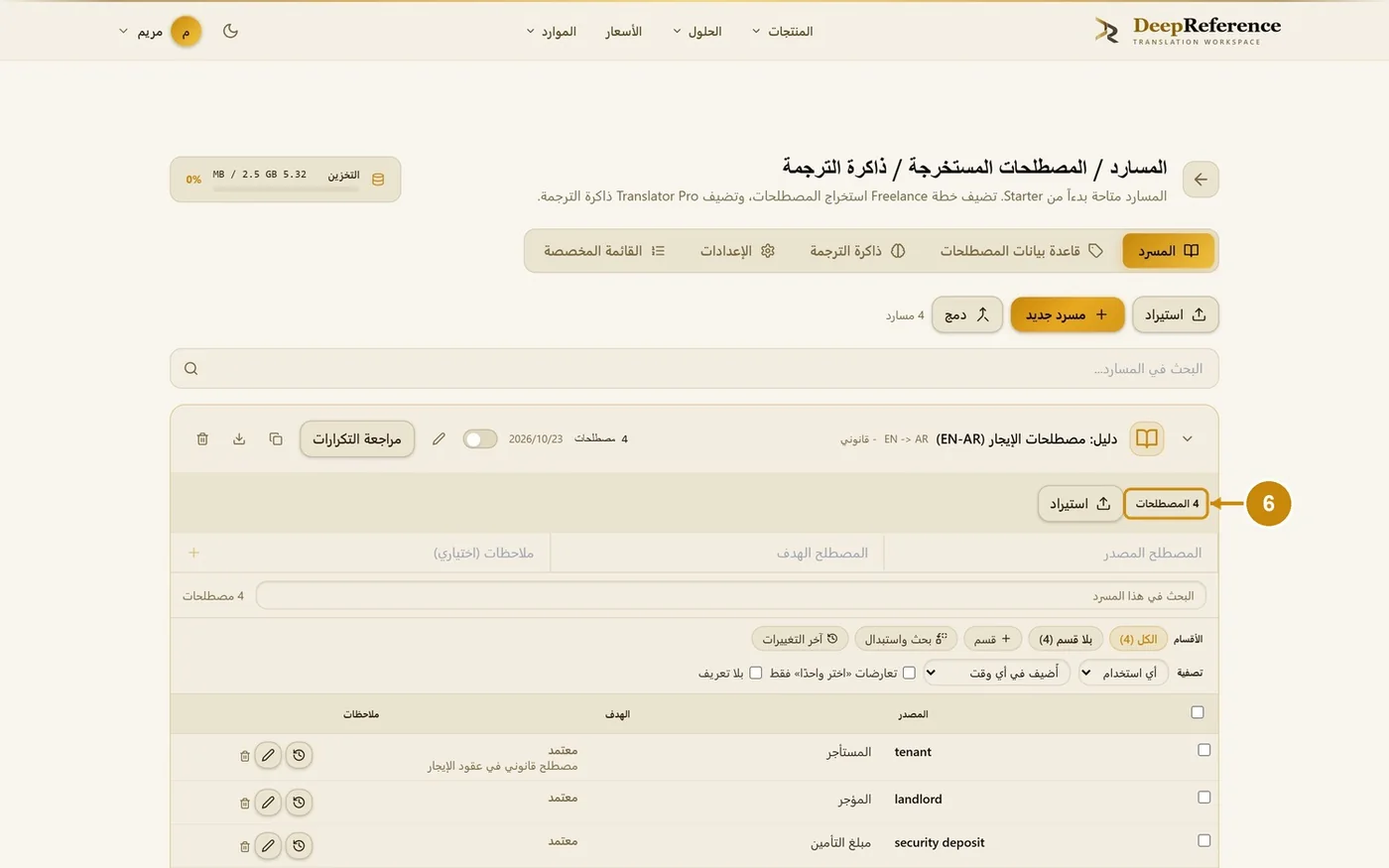Delete the tenant term row
This screenshot has width=1389, height=868.
click(244, 756)
